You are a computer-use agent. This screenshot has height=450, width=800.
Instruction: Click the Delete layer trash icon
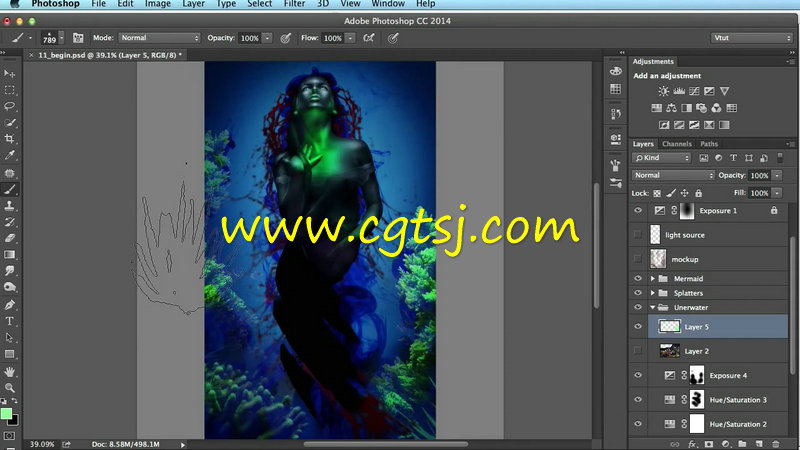coord(776,444)
